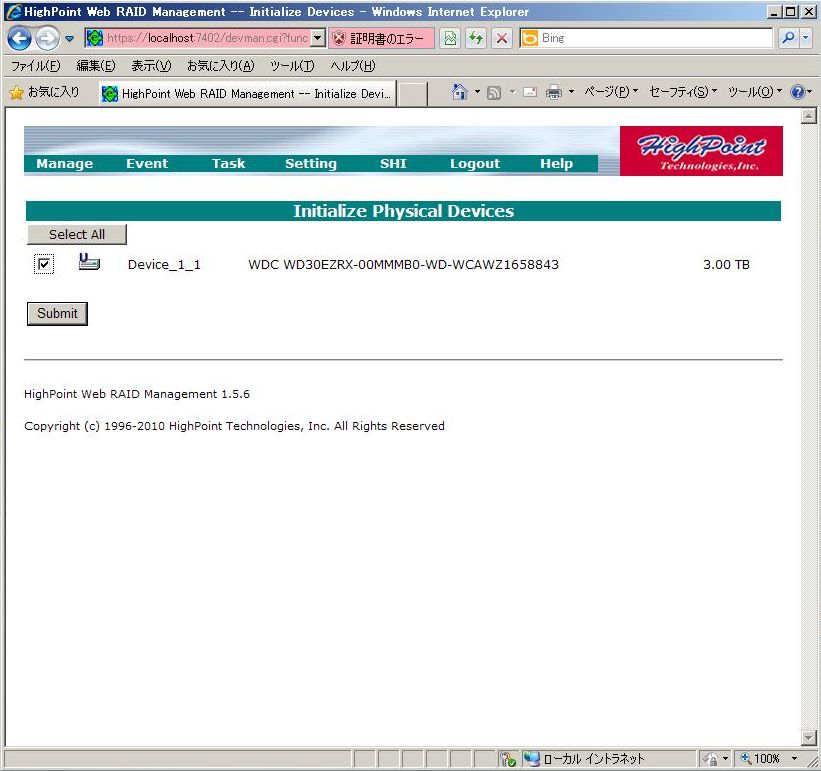
Task: Click the protected mode lock icon
Action: 712,758
